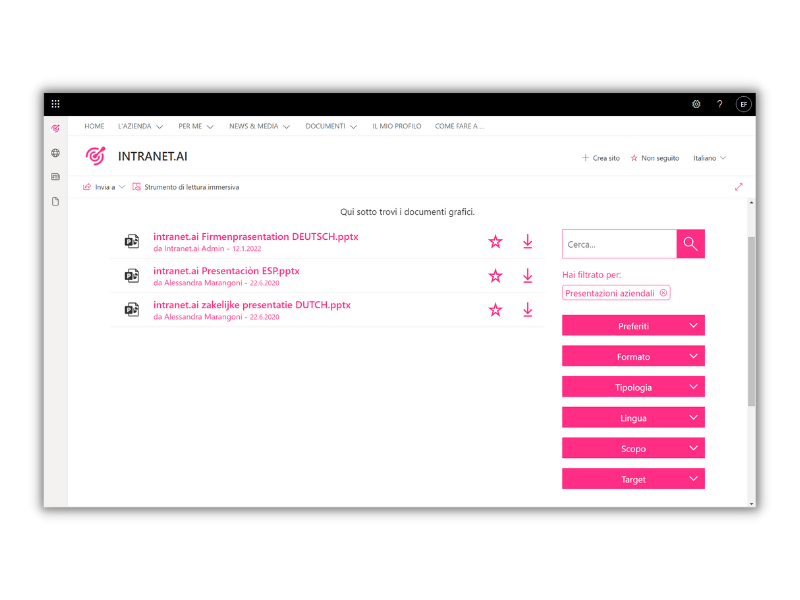Click Non seguito to follow the site
This screenshot has height=600, width=800.
(x=655, y=158)
